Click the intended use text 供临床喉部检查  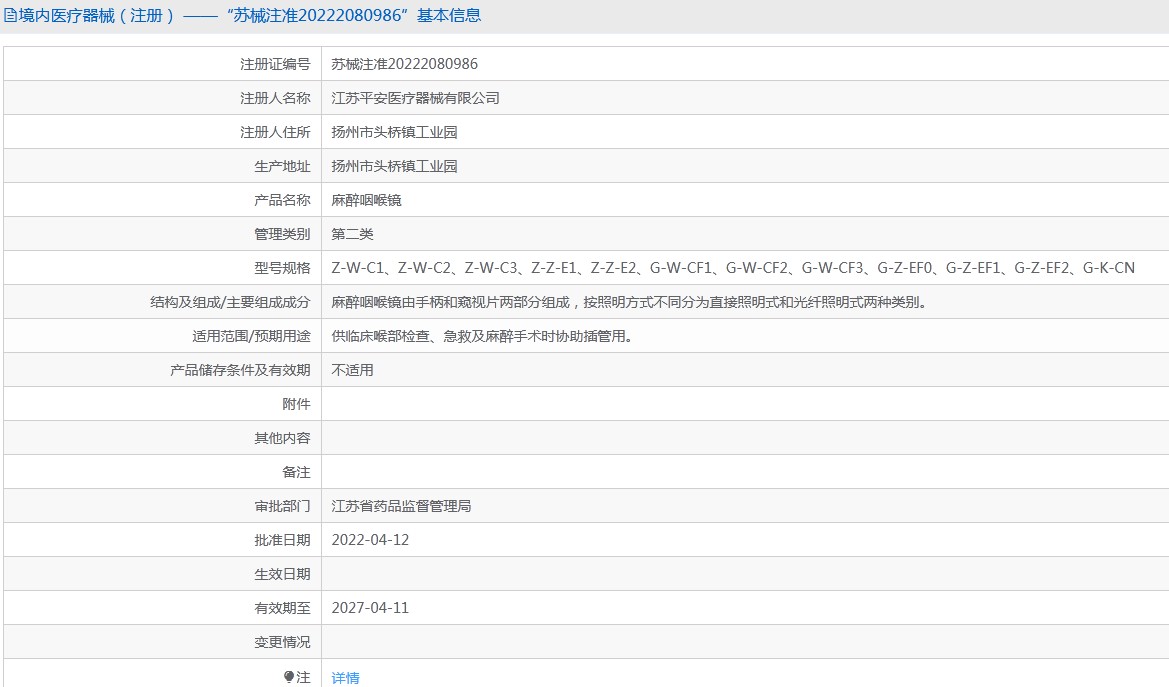pyautogui.click(x=482, y=336)
